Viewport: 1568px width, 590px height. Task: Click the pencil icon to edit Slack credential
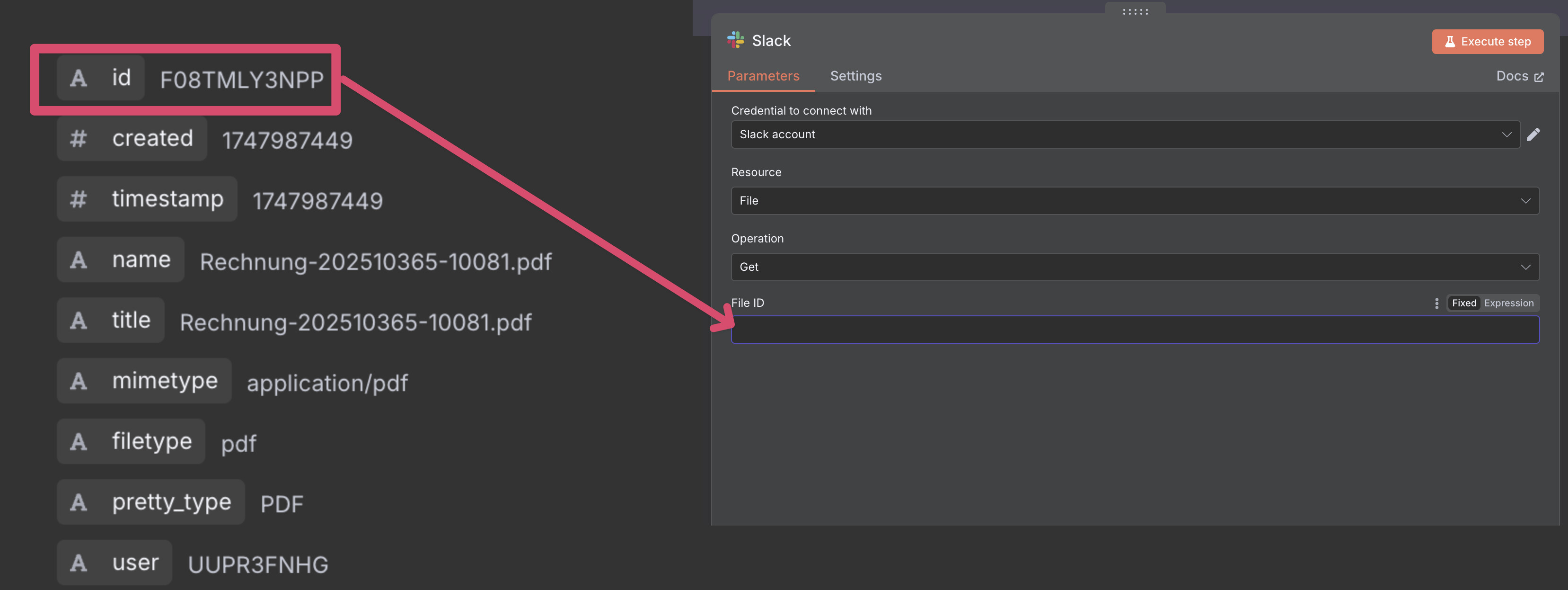pos(1533,134)
